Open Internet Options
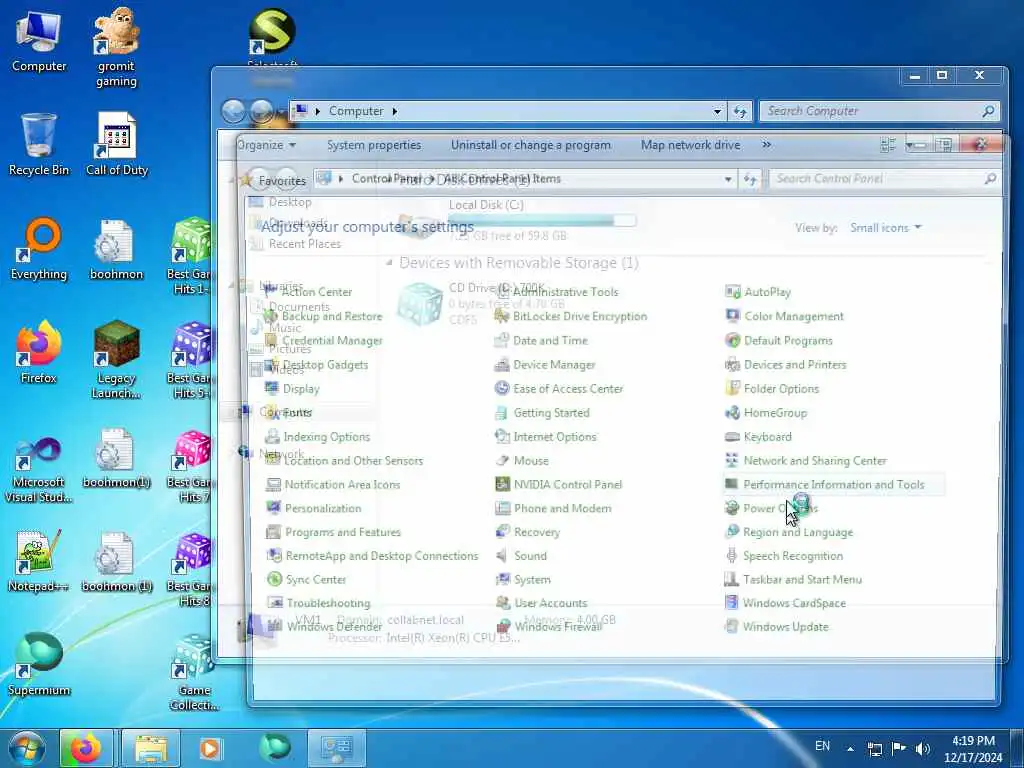 click(x=545, y=436)
